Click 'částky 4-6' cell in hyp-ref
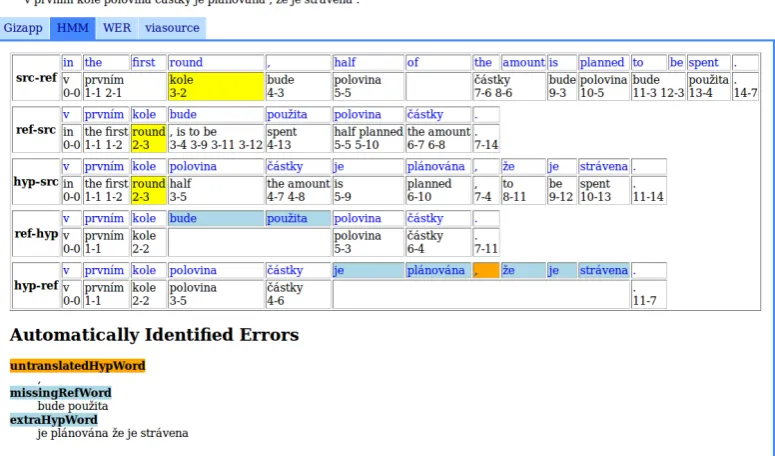The width and height of the screenshot is (775, 456). 298,294
